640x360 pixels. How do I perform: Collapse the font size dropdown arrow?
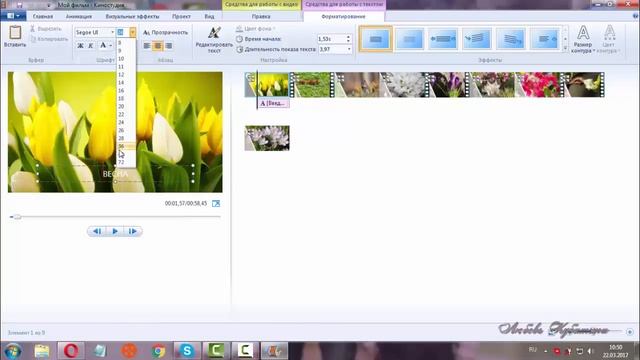tap(133, 32)
